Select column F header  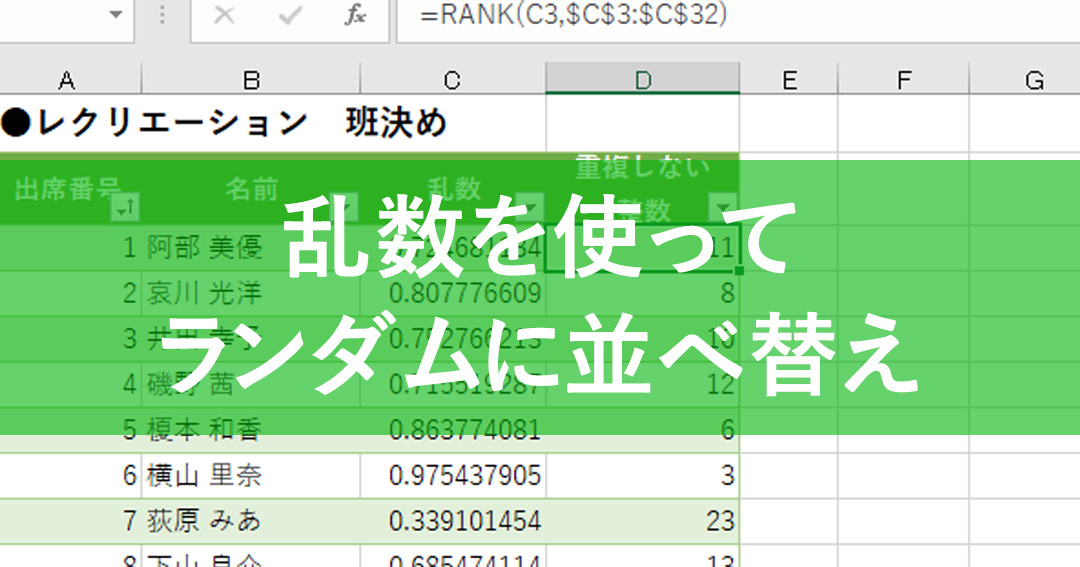[x=904, y=79]
